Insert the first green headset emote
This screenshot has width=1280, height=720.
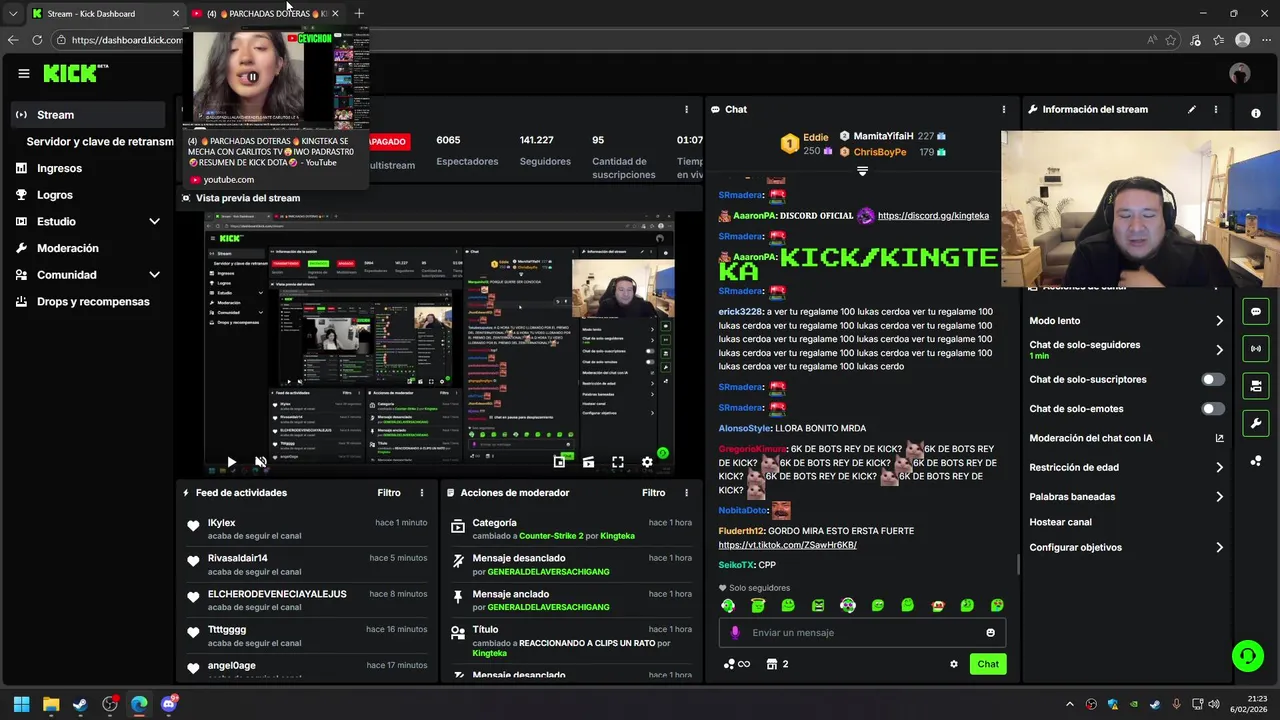pos(728,606)
